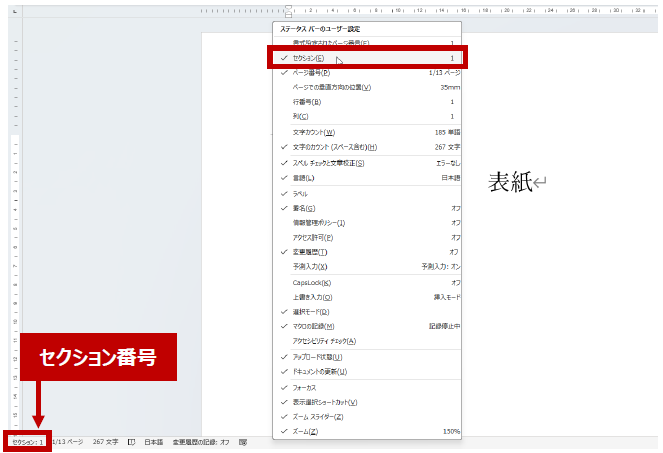663x453 pixels.
Task: Click 変更履歴の記録: オフ in status bar
Action: (201, 441)
